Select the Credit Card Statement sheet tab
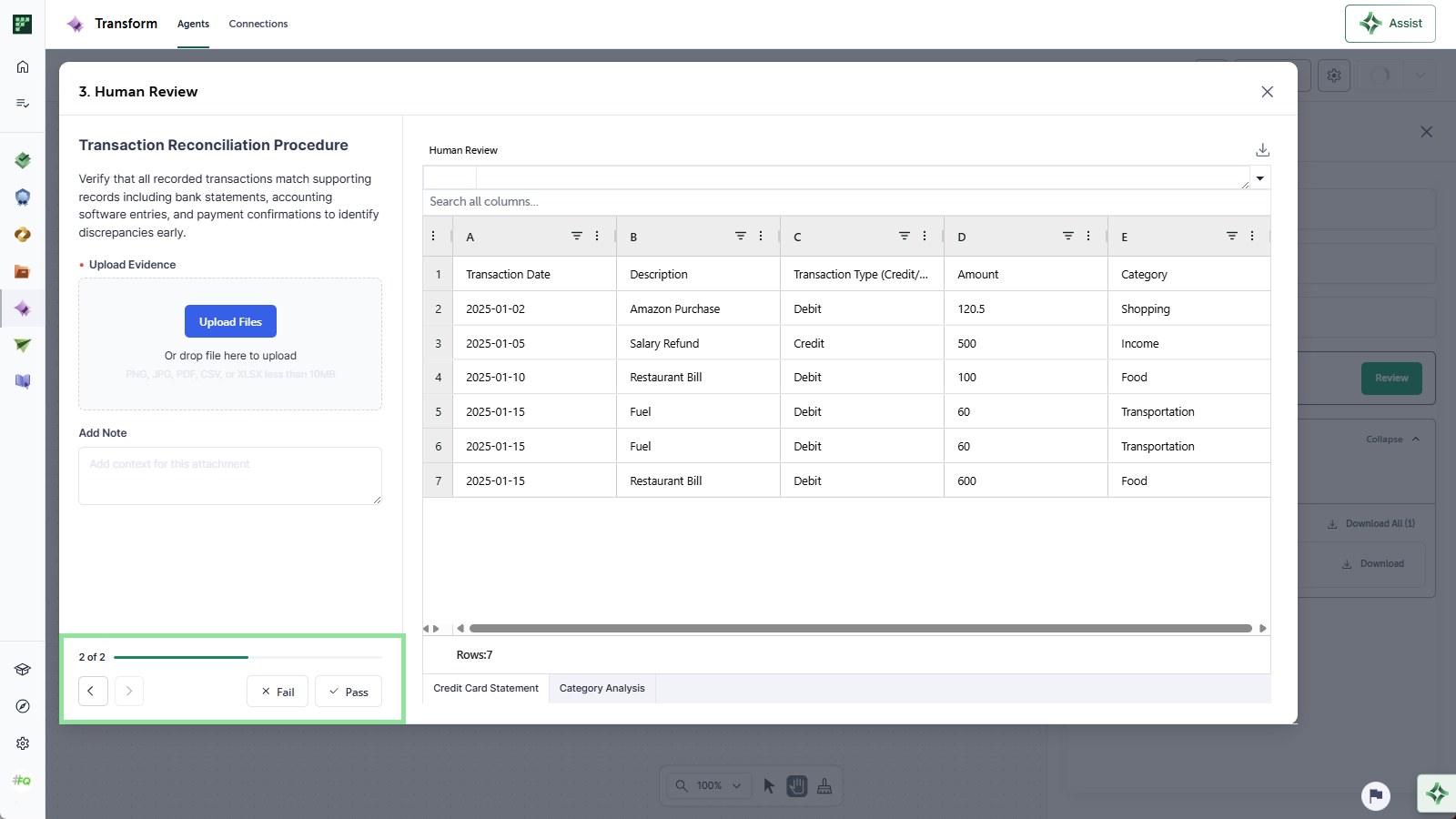Viewport: 1456px width, 819px height. (x=486, y=689)
